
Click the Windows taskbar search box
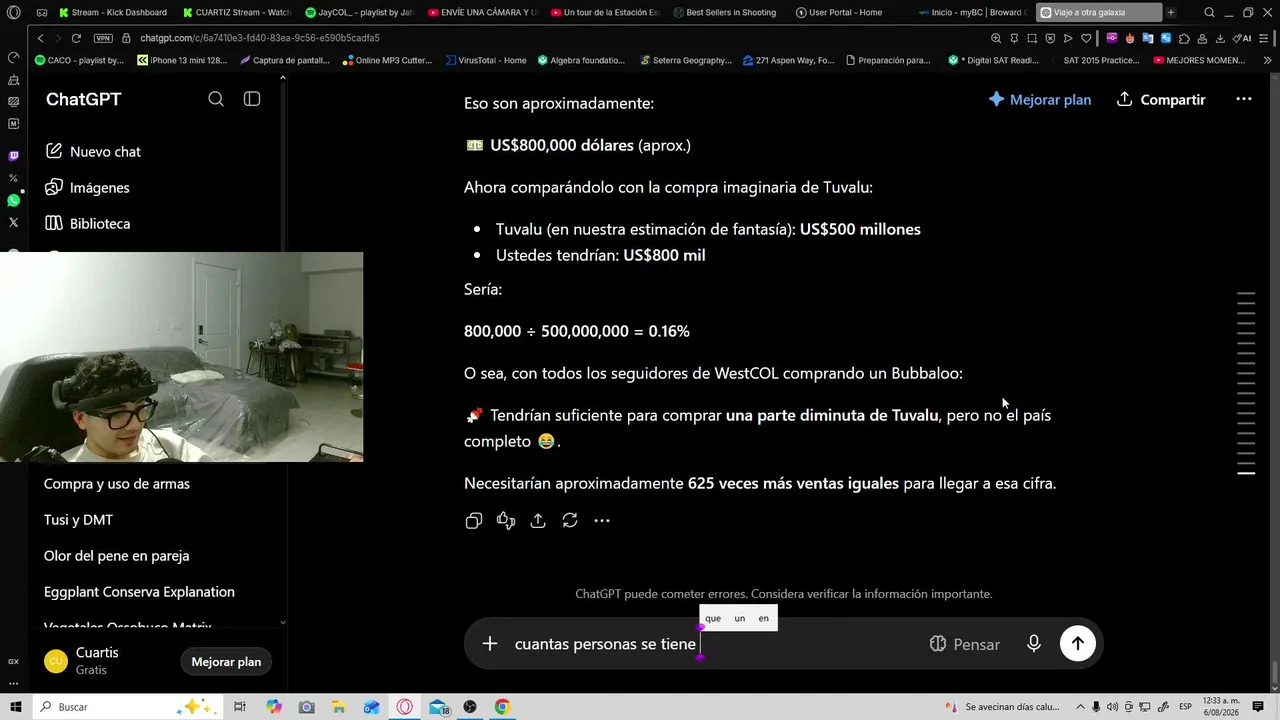pos(128,707)
